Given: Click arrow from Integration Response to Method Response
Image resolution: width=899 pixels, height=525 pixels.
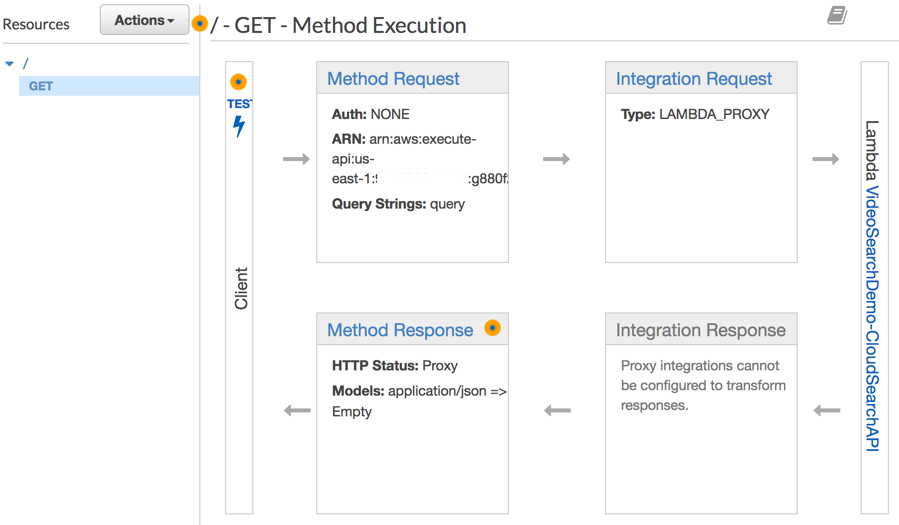Looking at the screenshot, I should tap(557, 410).
